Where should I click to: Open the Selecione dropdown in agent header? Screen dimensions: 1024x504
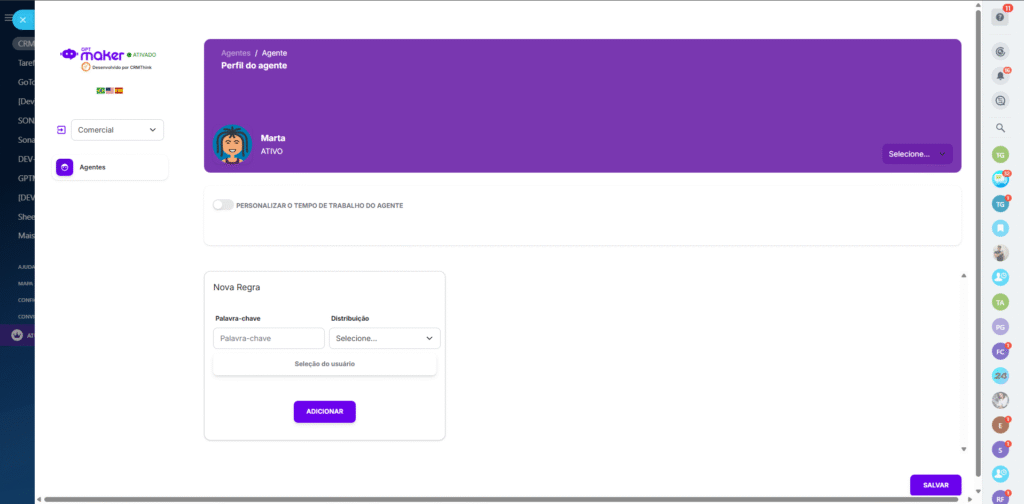coord(917,154)
